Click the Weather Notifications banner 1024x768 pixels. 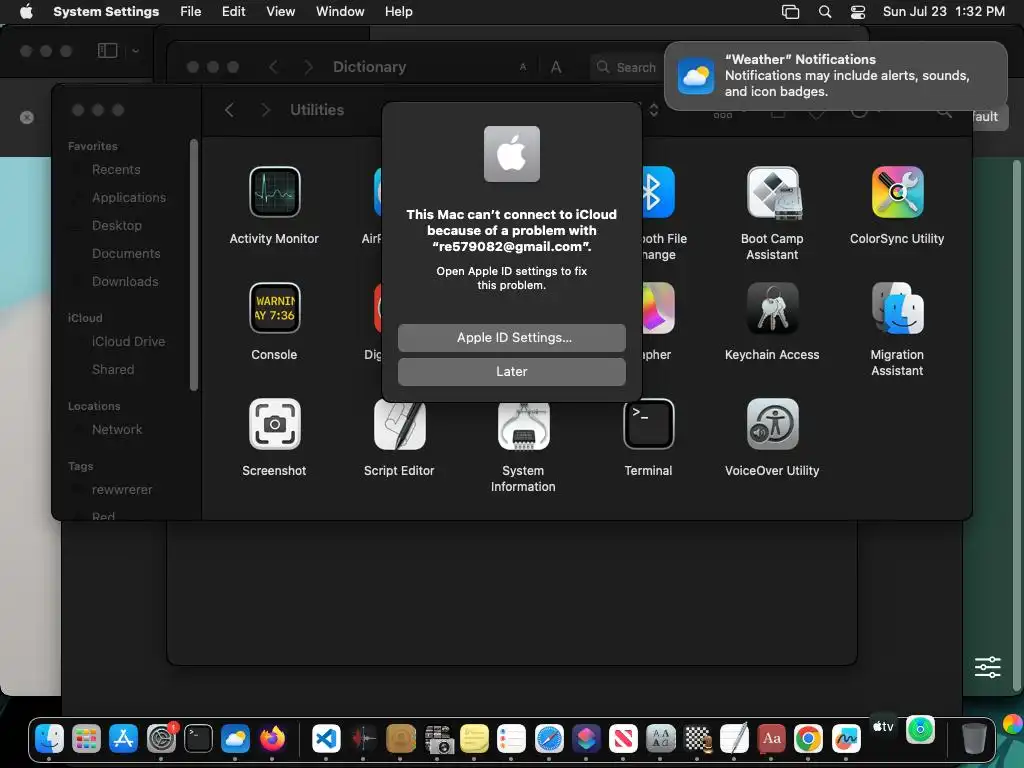click(835, 76)
